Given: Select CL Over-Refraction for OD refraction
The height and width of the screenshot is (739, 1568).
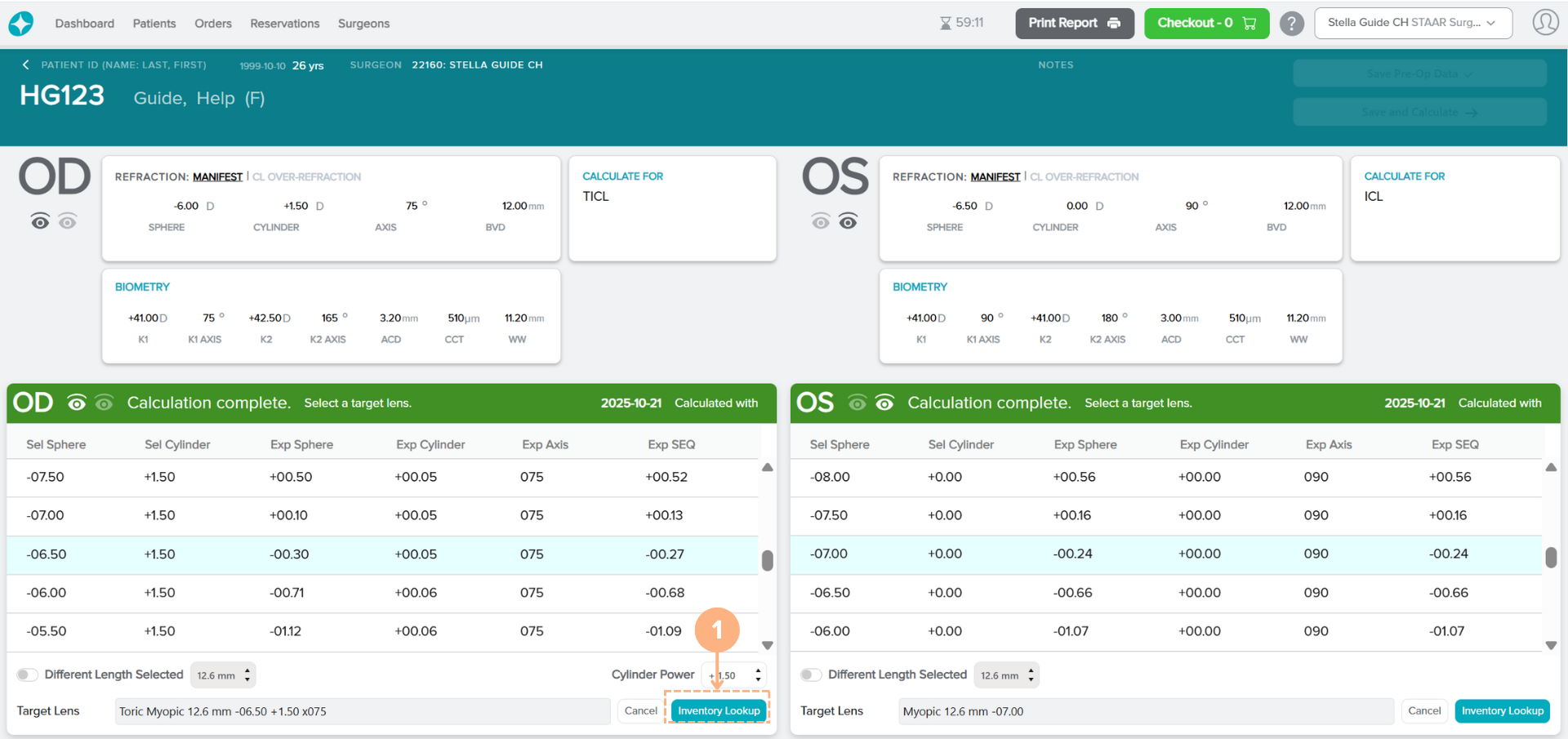Looking at the screenshot, I should tap(306, 177).
